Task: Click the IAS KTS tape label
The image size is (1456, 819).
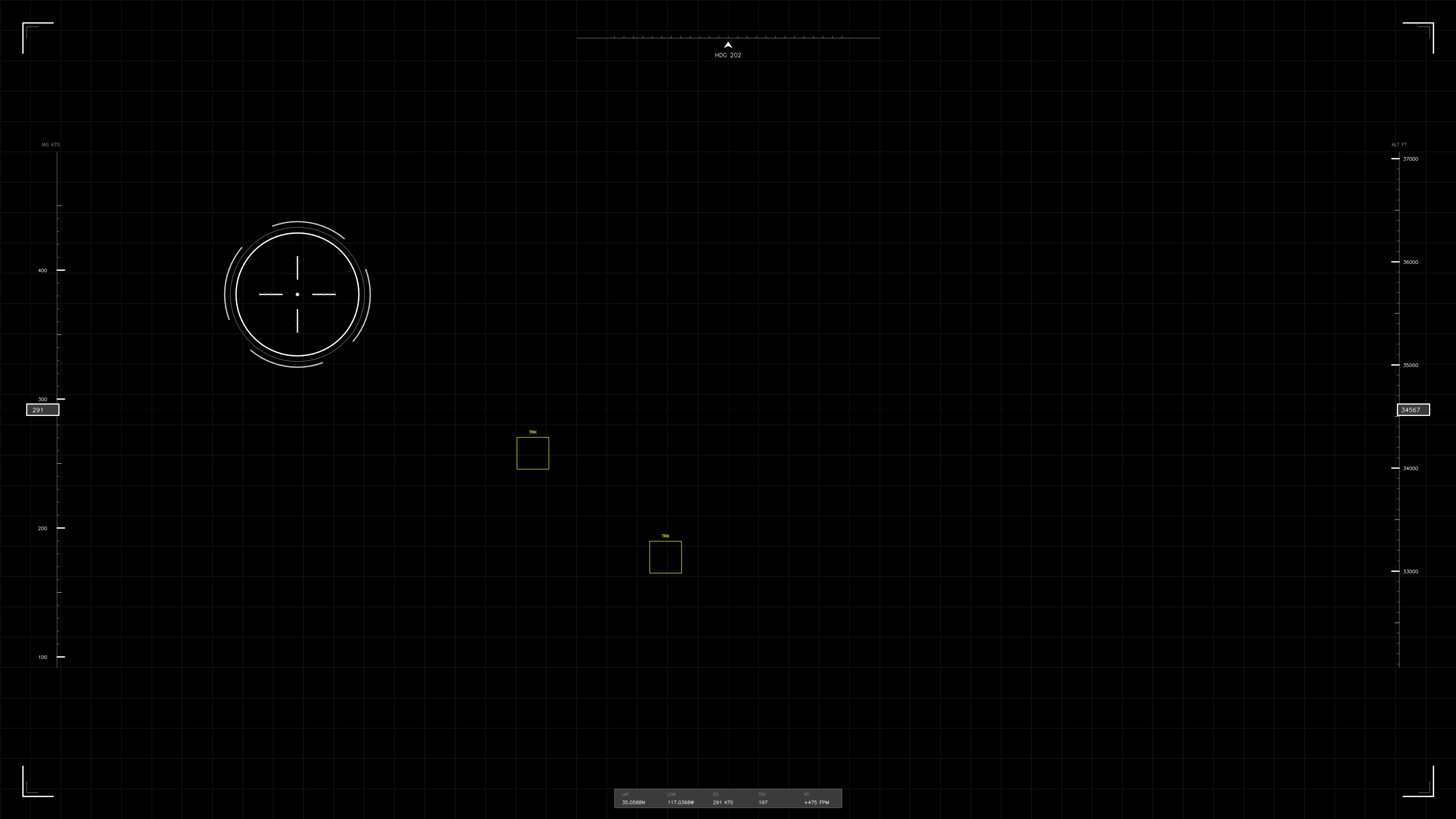Action: 51,144
